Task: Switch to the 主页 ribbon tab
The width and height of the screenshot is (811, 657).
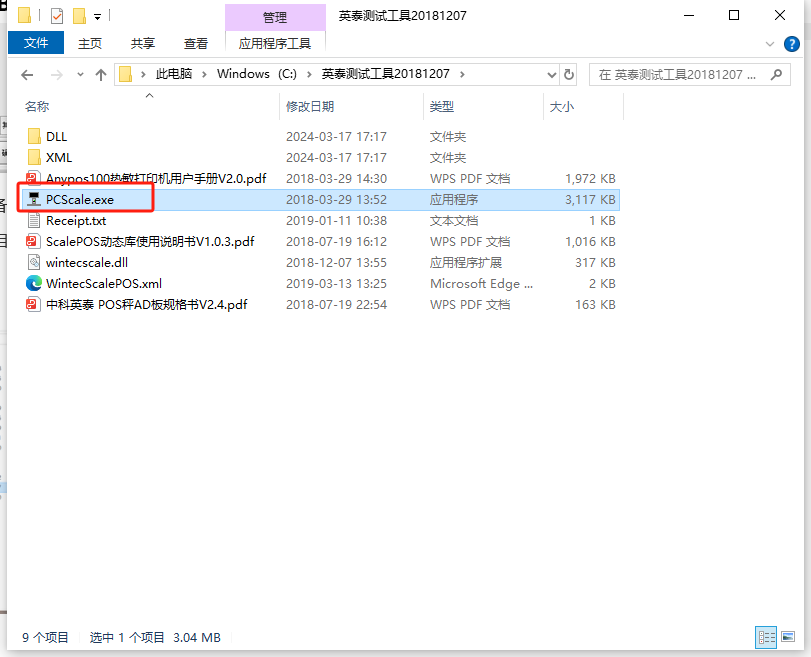Action: (89, 43)
